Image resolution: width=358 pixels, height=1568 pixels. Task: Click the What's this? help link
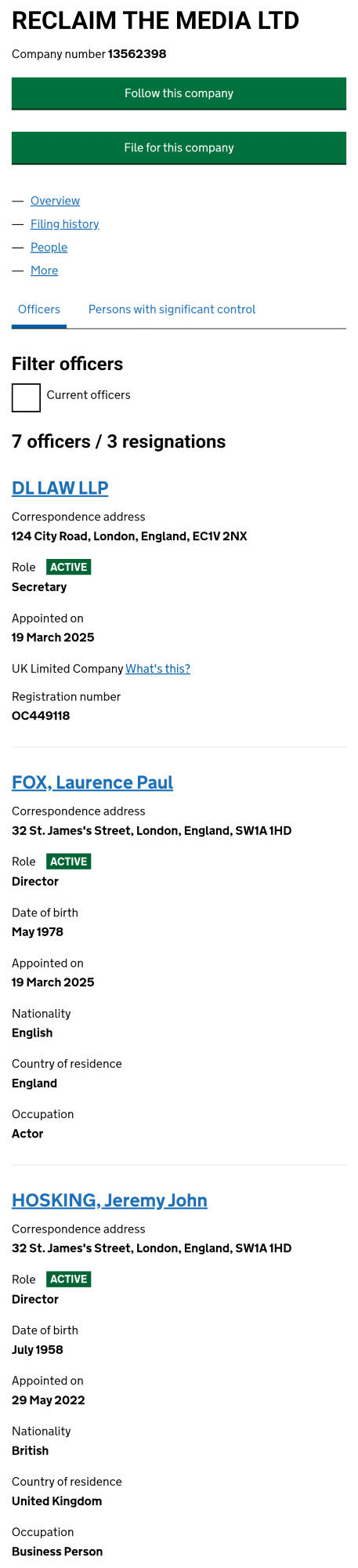157,669
